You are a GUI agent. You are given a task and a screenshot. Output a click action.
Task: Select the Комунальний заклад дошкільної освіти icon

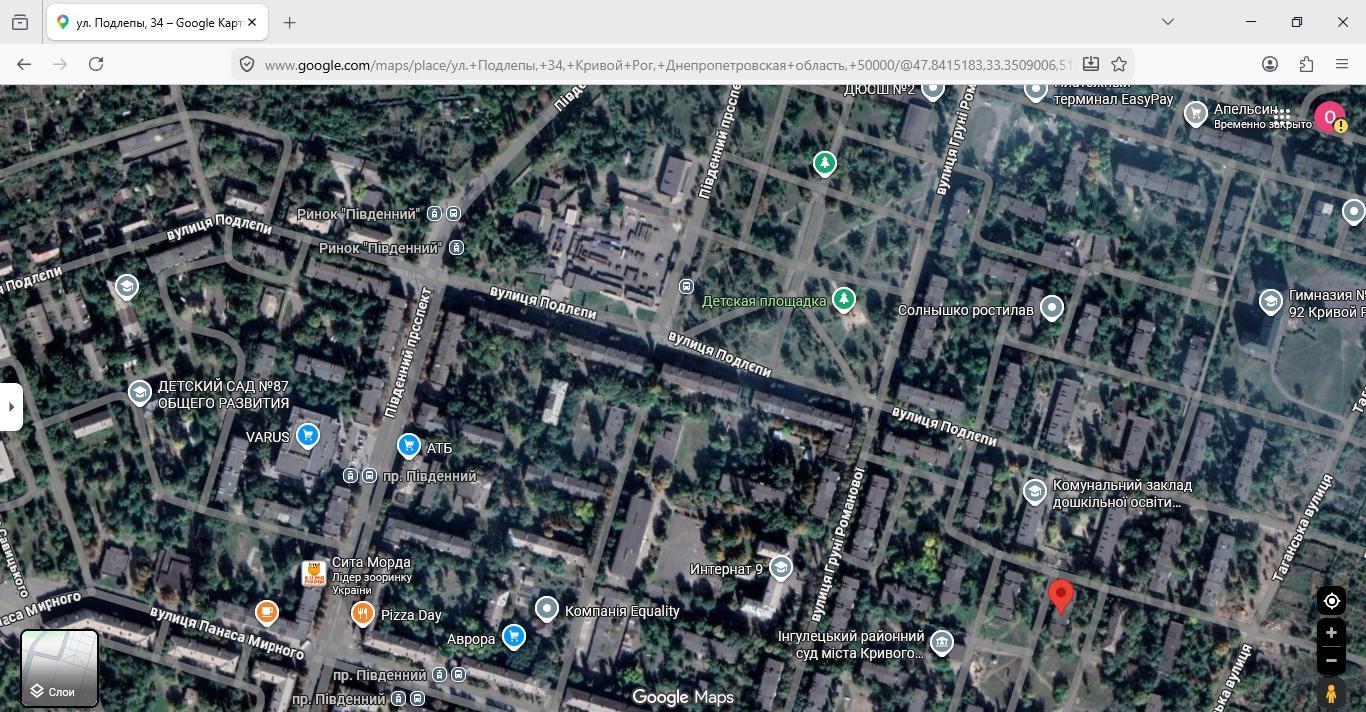pos(1034,492)
